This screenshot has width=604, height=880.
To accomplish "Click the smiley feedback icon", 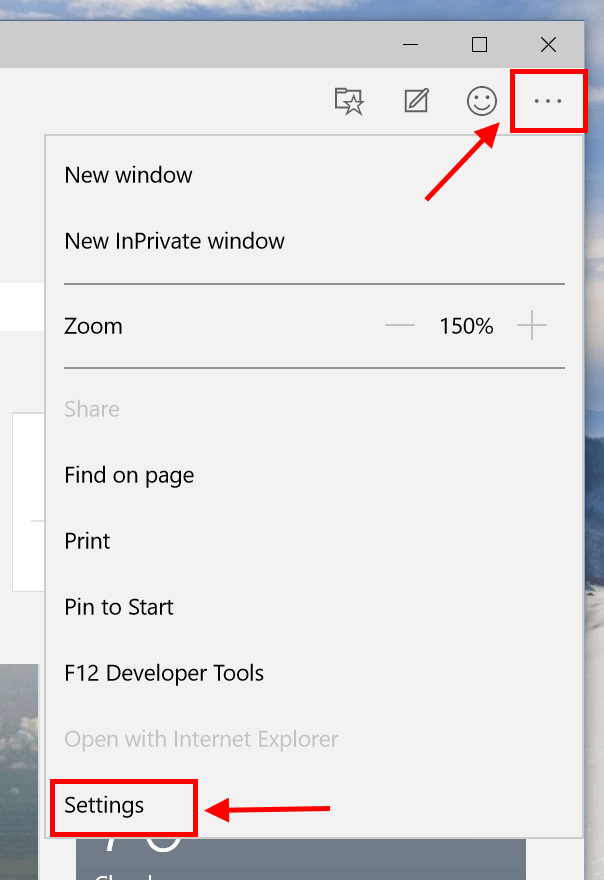I will click(482, 100).
